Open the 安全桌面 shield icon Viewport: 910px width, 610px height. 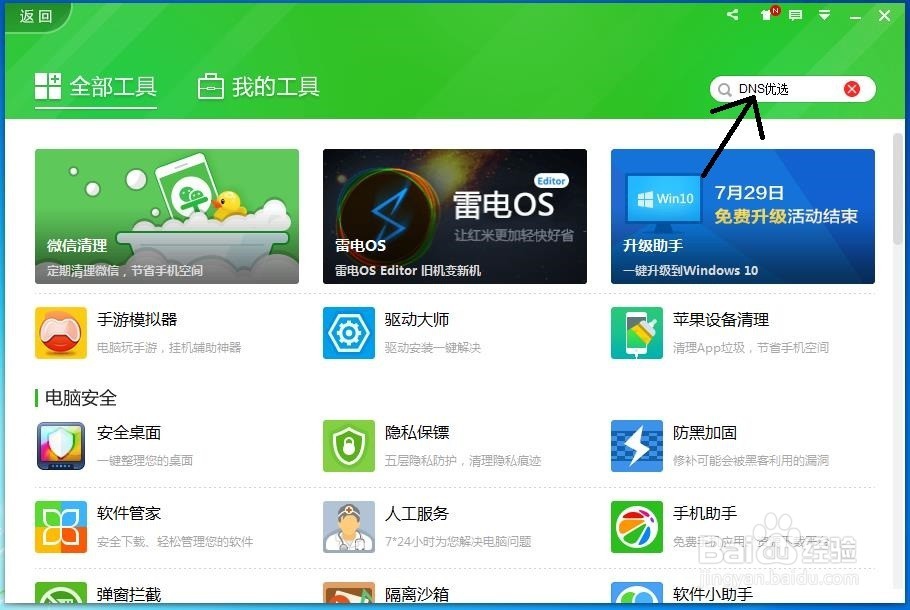pyautogui.click(x=61, y=446)
